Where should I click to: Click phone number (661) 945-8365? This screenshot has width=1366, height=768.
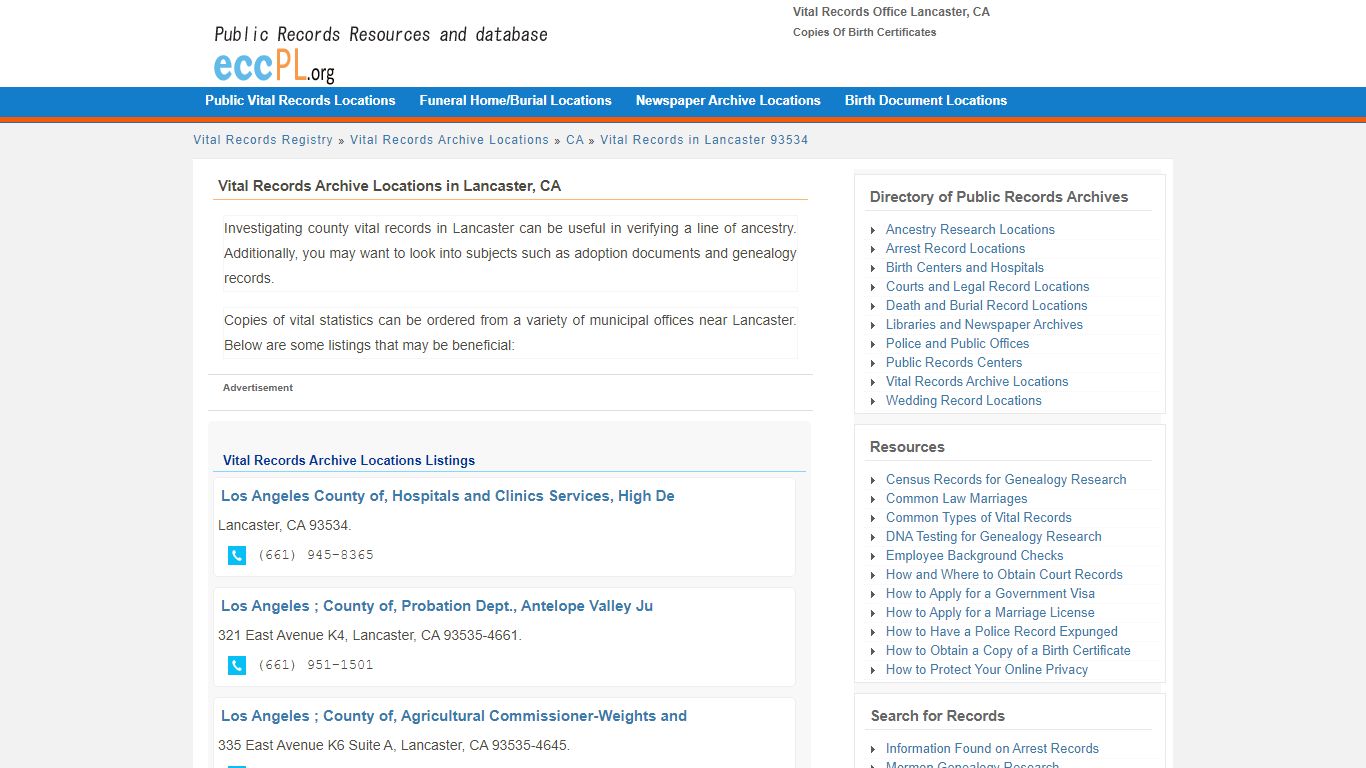316,555
